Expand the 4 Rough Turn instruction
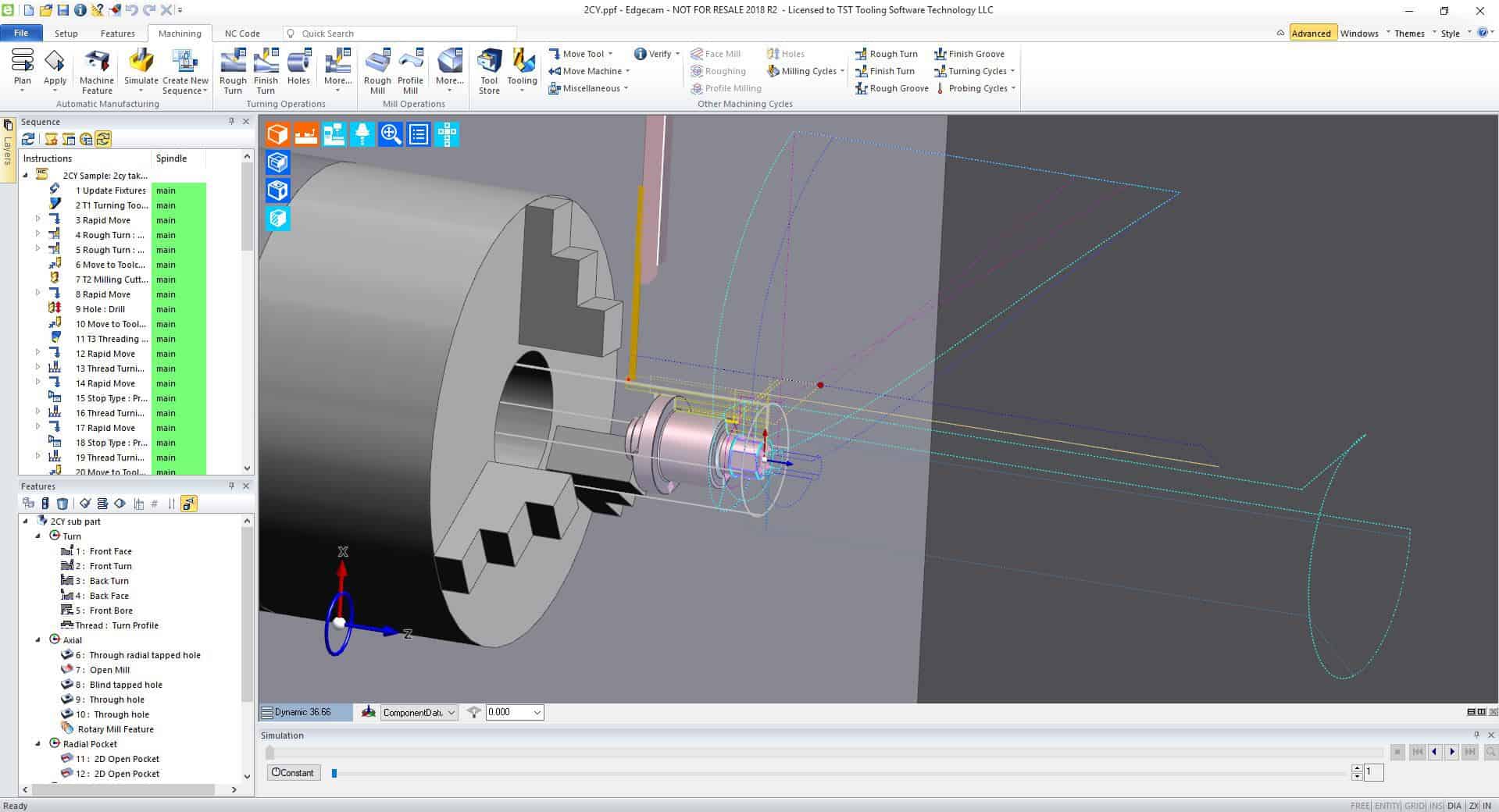Image resolution: width=1499 pixels, height=812 pixels. click(x=37, y=234)
